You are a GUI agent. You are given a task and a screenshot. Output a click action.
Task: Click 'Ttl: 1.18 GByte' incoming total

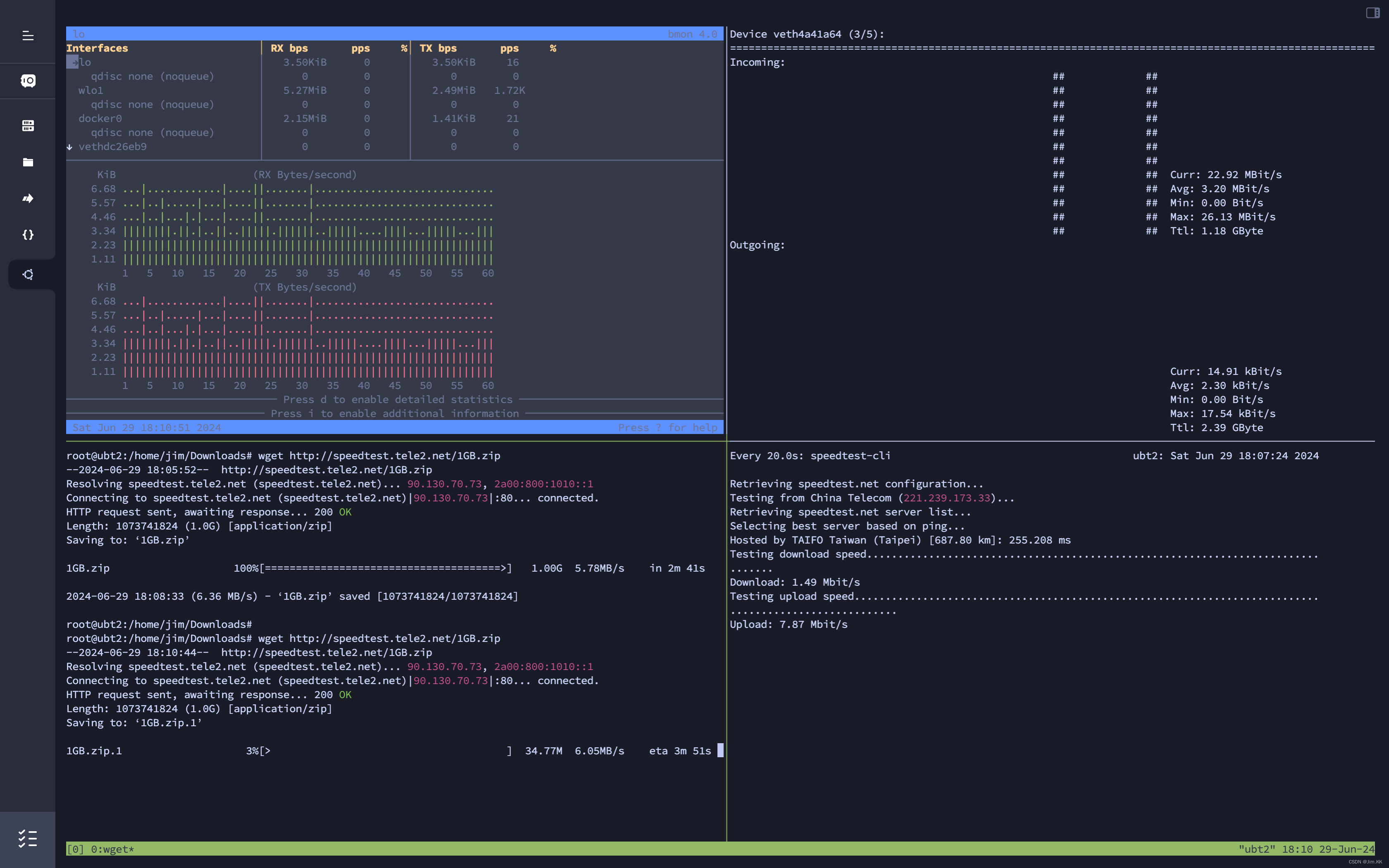[1217, 231]
